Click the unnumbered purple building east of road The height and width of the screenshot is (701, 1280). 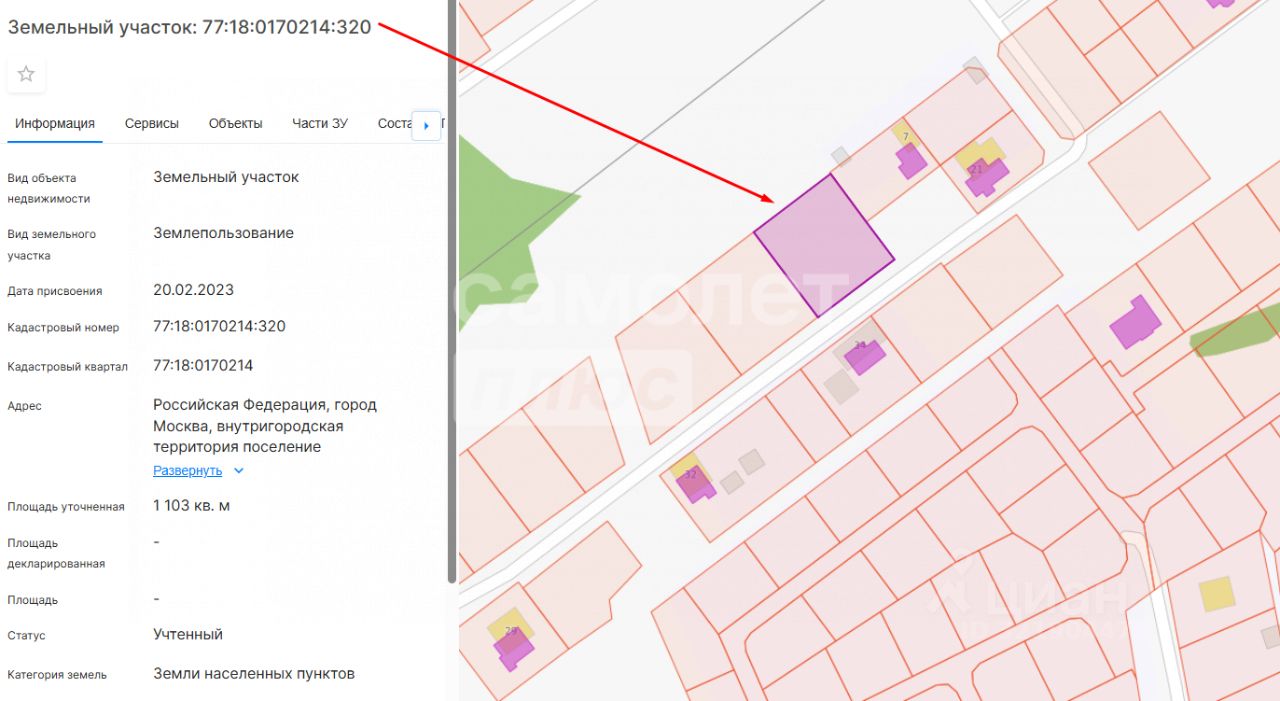coord(1135,323)
